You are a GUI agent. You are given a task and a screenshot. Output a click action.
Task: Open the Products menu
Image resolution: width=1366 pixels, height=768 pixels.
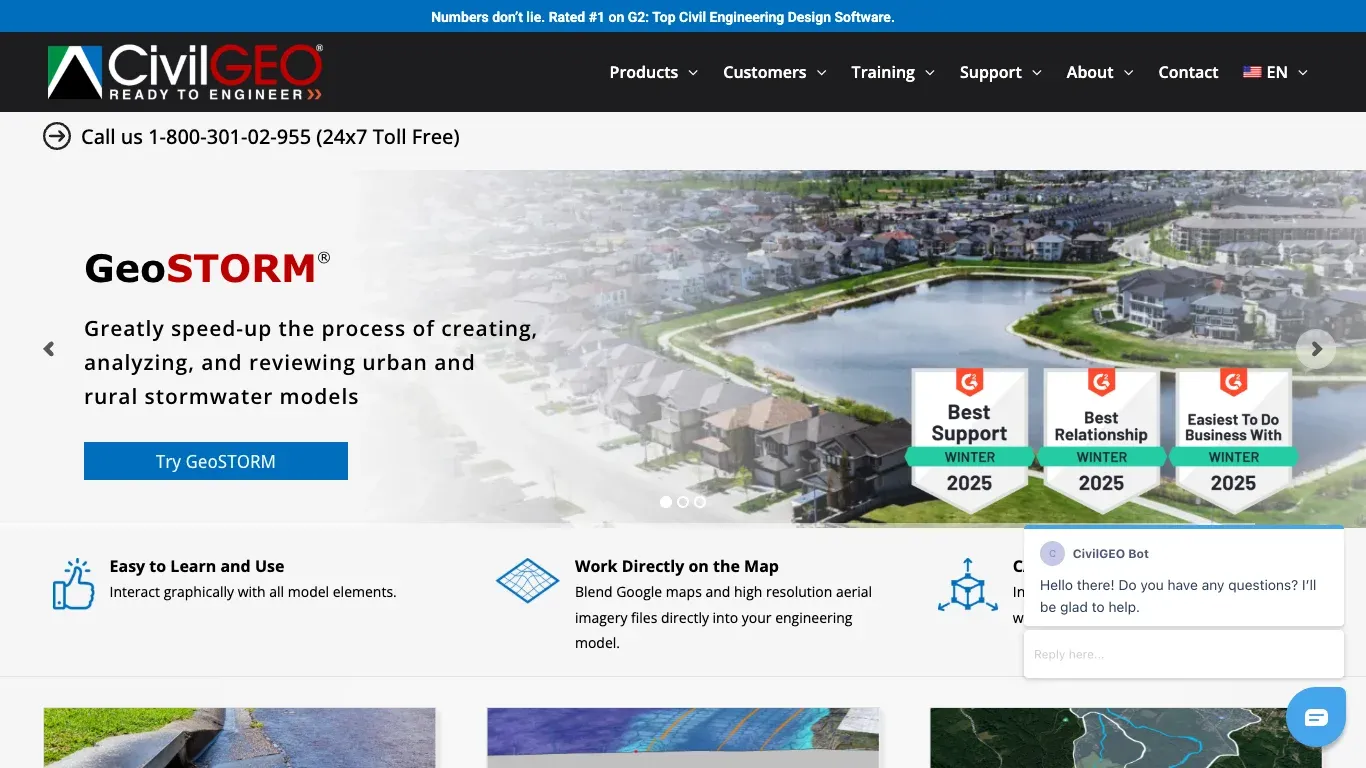[643, 72]
